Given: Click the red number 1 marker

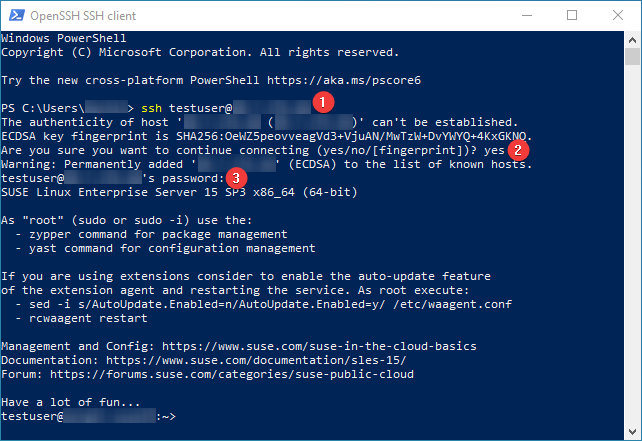Looking at the screenshot, I should point(322,101).
